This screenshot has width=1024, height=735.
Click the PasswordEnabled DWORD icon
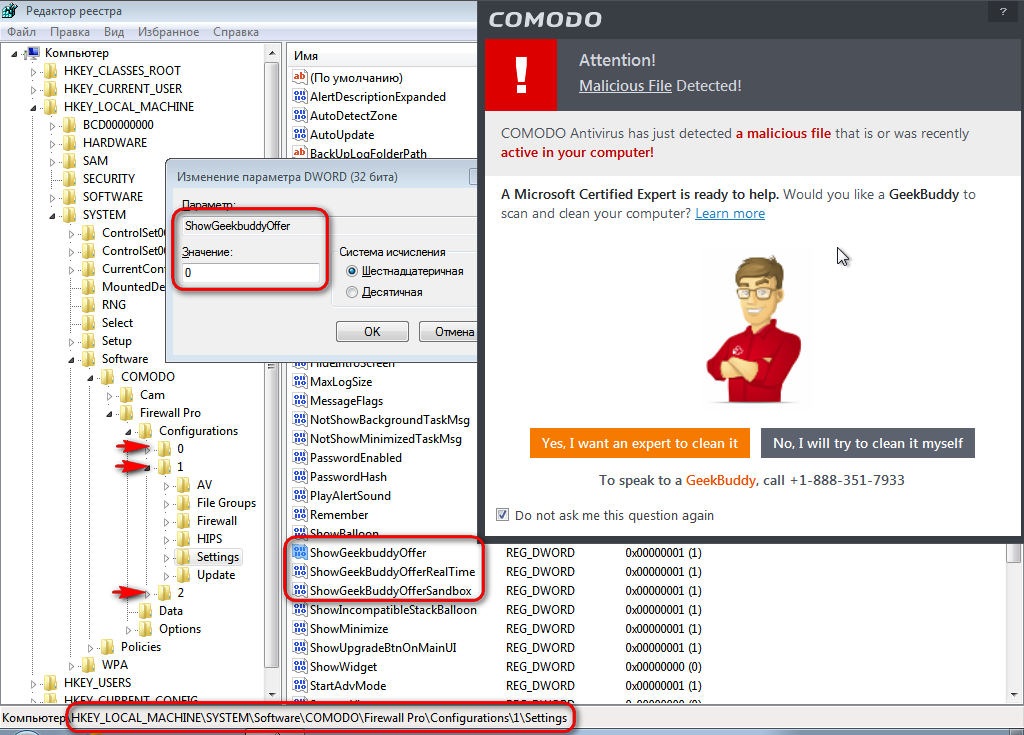point(300,457)
